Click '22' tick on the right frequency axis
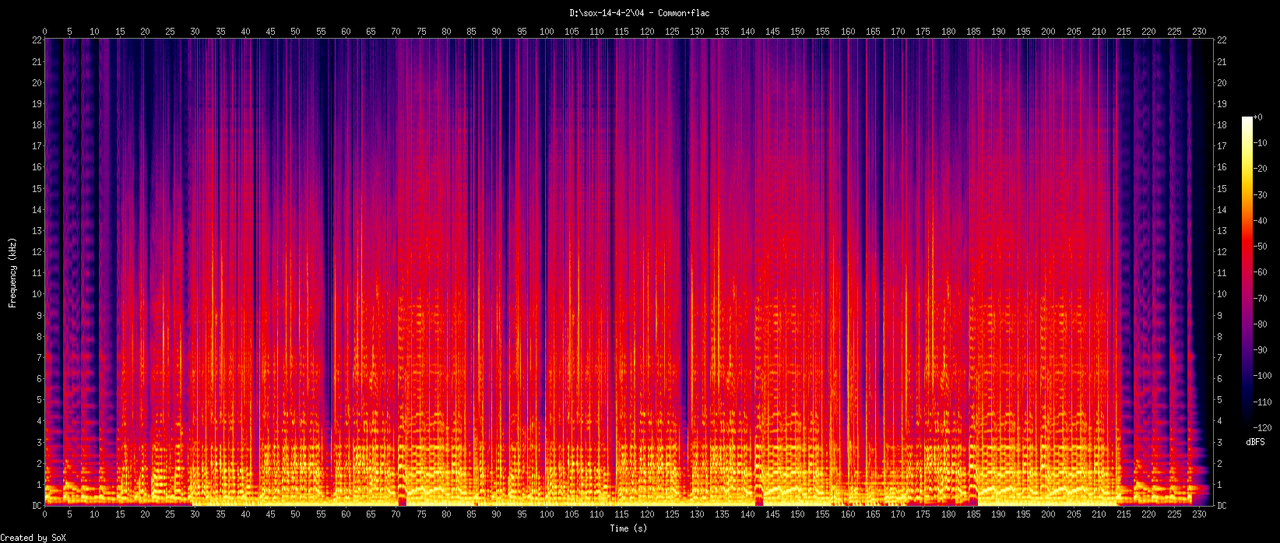The image size is (1280, 543). point(1223,39)
